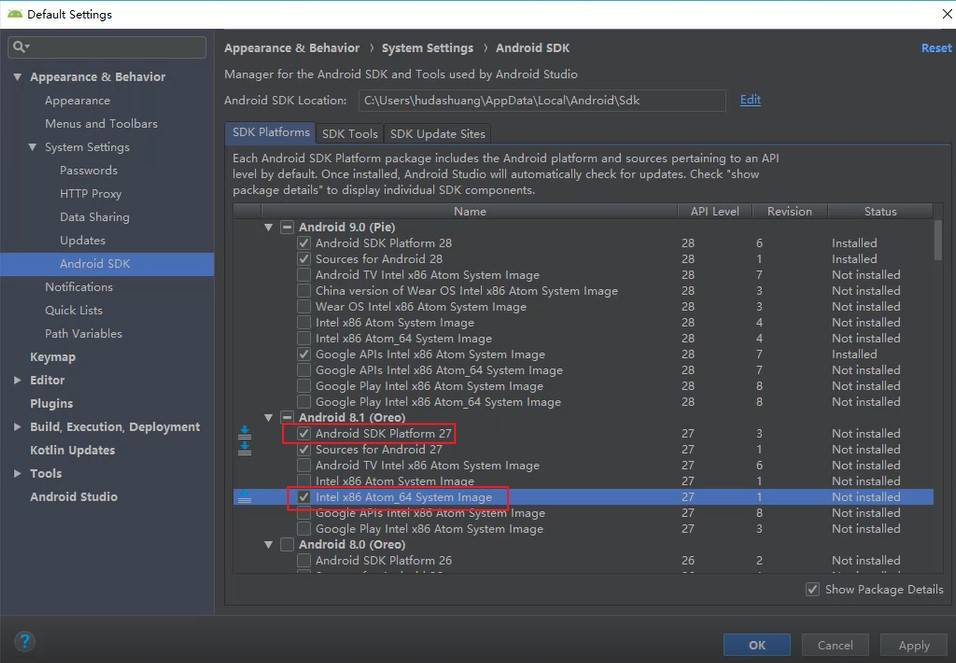Check China version of Wear OS system image
956x663 pixels.
304,290
